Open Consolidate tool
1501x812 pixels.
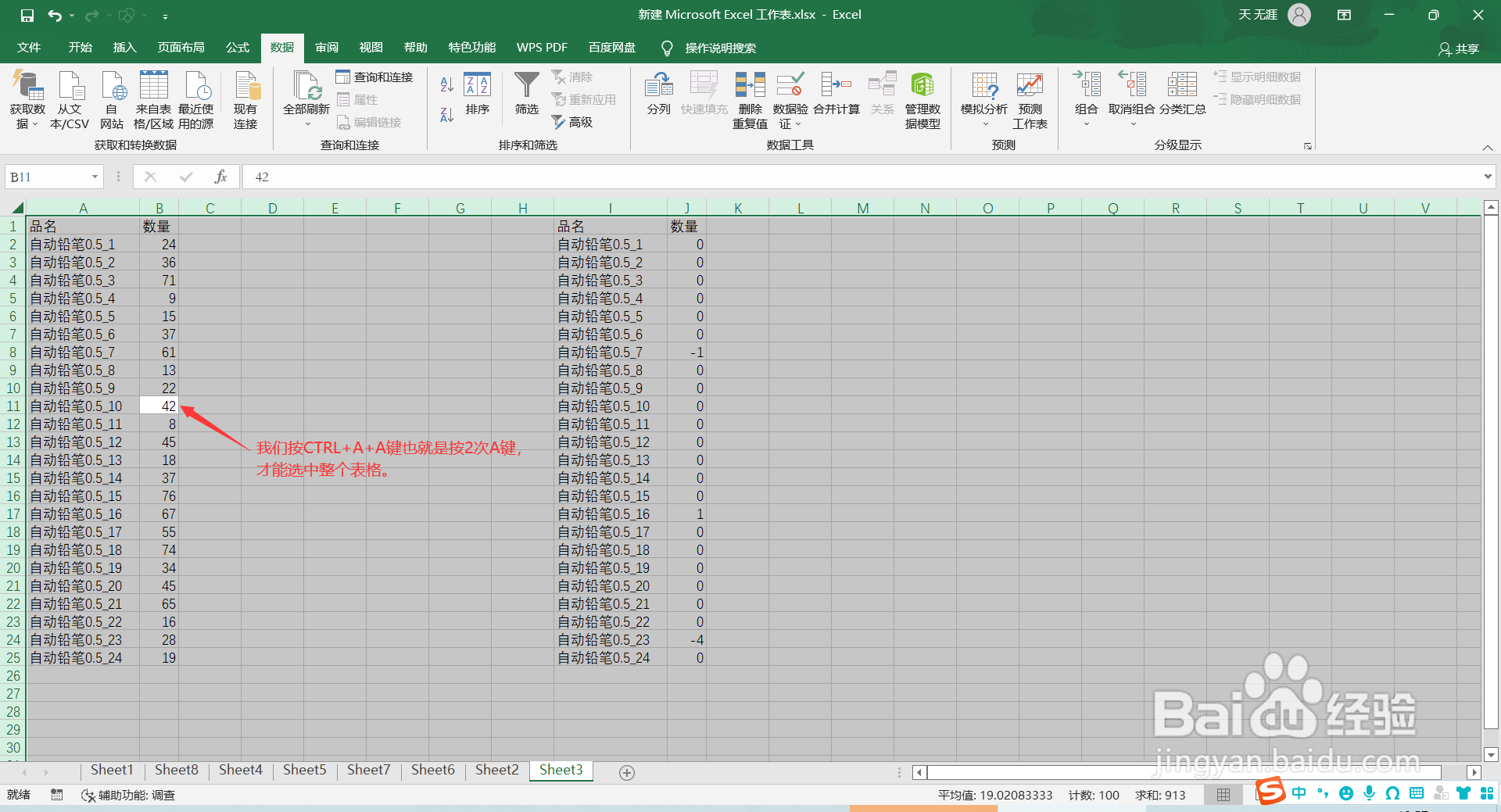(836, 94)
